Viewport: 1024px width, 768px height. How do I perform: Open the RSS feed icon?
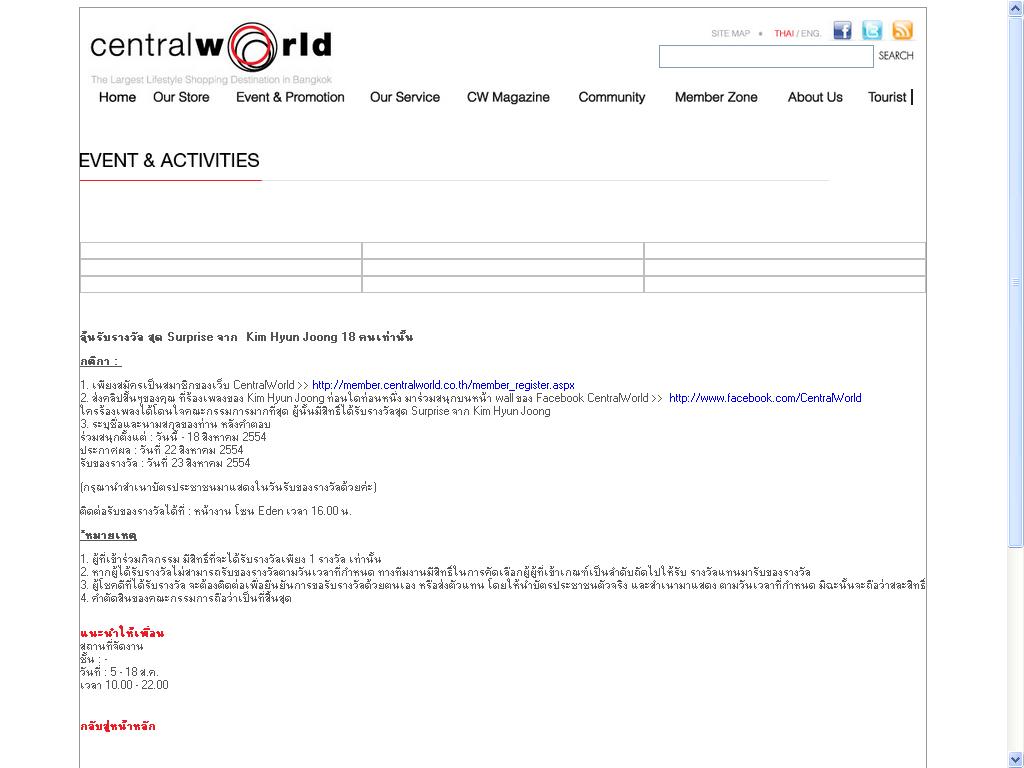click(903, 31)
